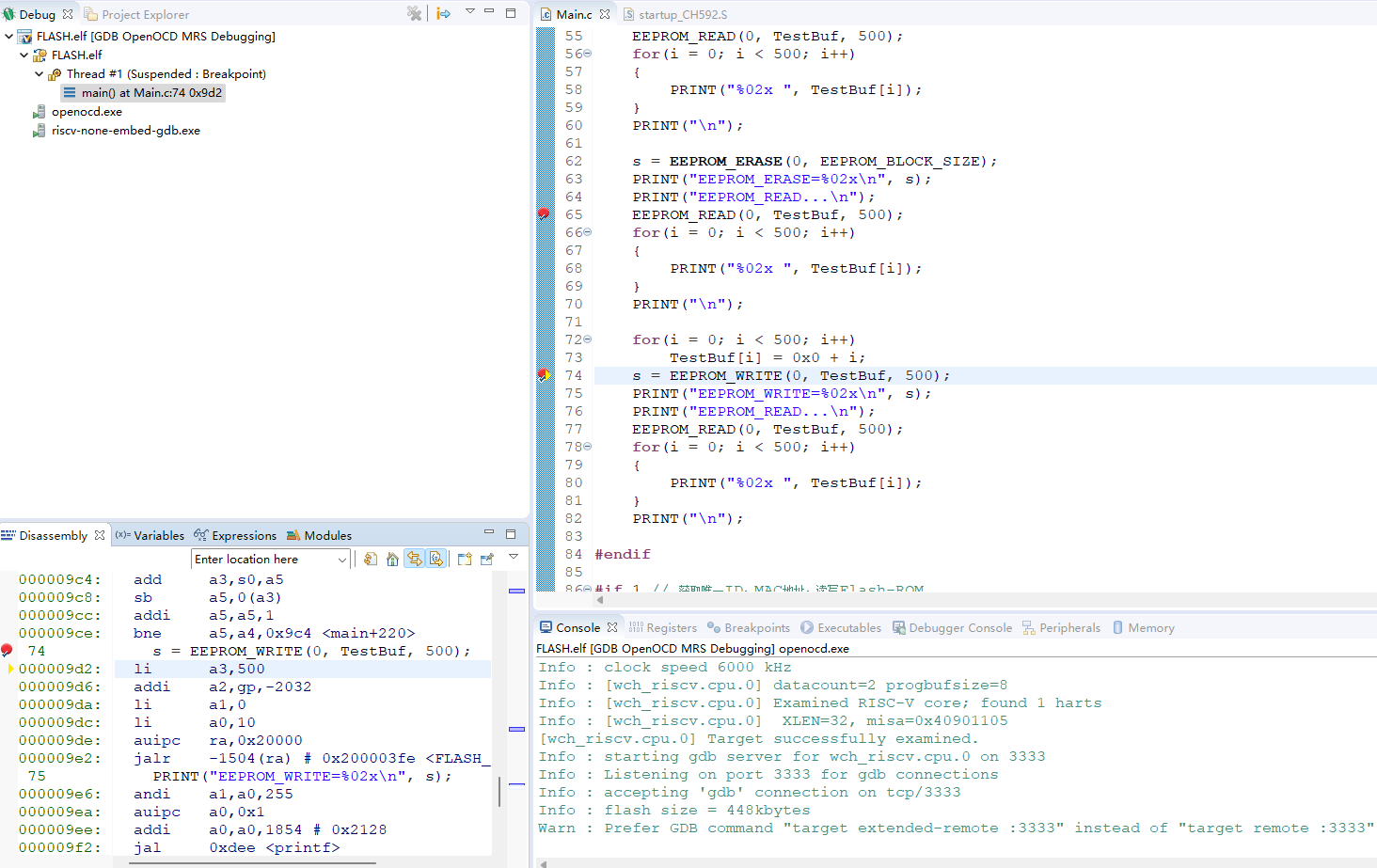Click the Enter location here field
1377x868 pixels.
coord(263,559)
